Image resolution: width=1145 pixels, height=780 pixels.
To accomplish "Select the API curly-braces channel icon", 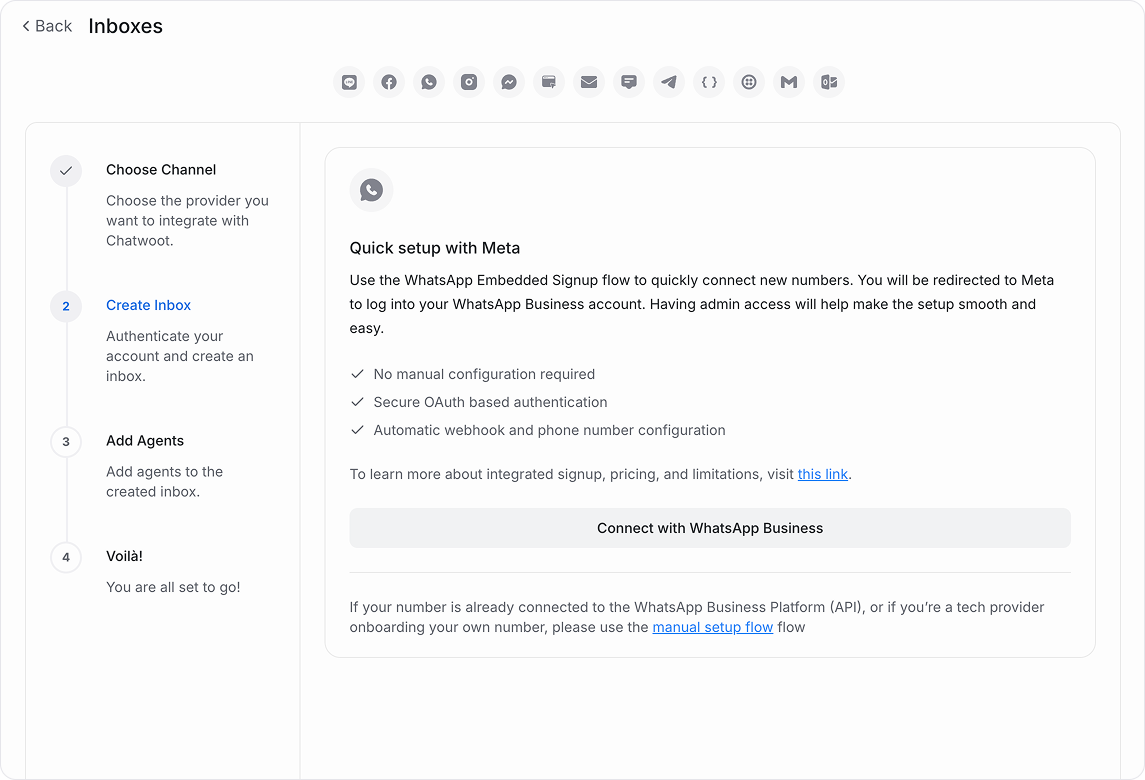I will click(709, 82).
